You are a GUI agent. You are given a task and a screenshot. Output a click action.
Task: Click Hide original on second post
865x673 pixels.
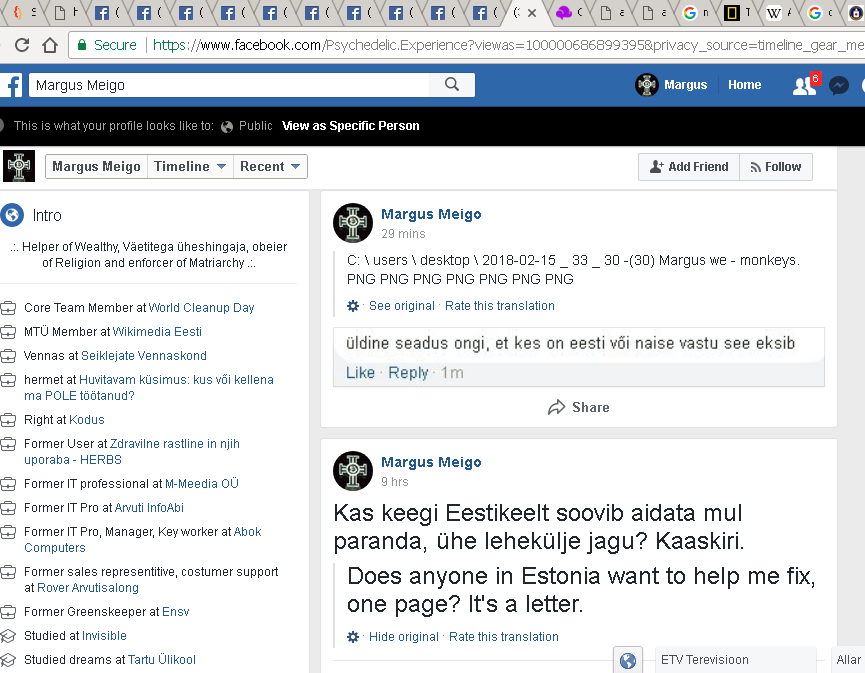[404, 637]
